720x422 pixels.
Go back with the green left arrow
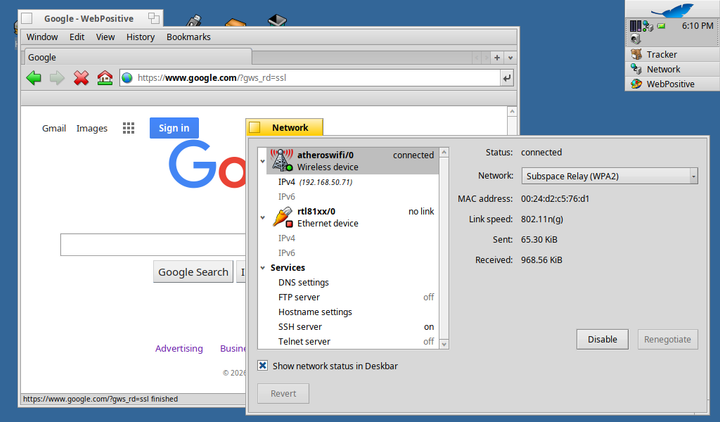pos(34,78)
